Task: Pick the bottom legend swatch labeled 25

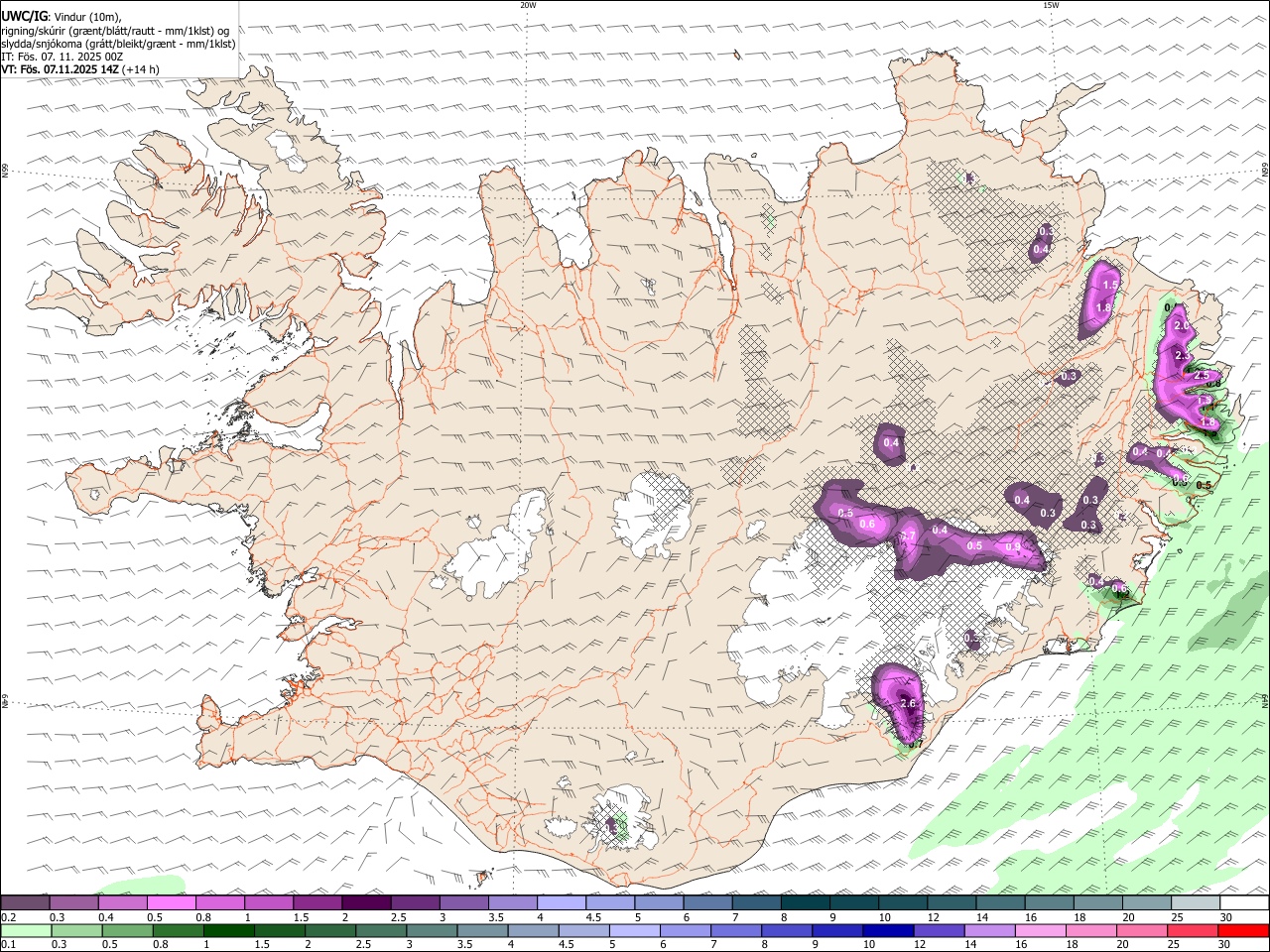Action: click(1194, 931)
